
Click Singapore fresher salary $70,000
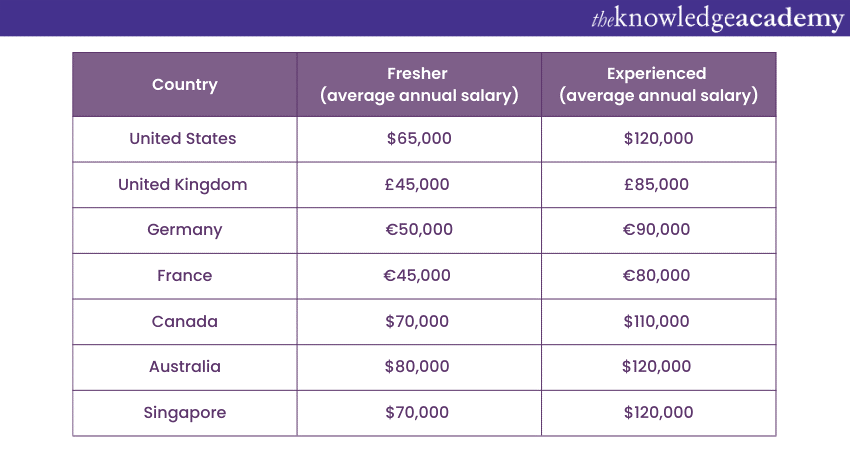point(417,413)
